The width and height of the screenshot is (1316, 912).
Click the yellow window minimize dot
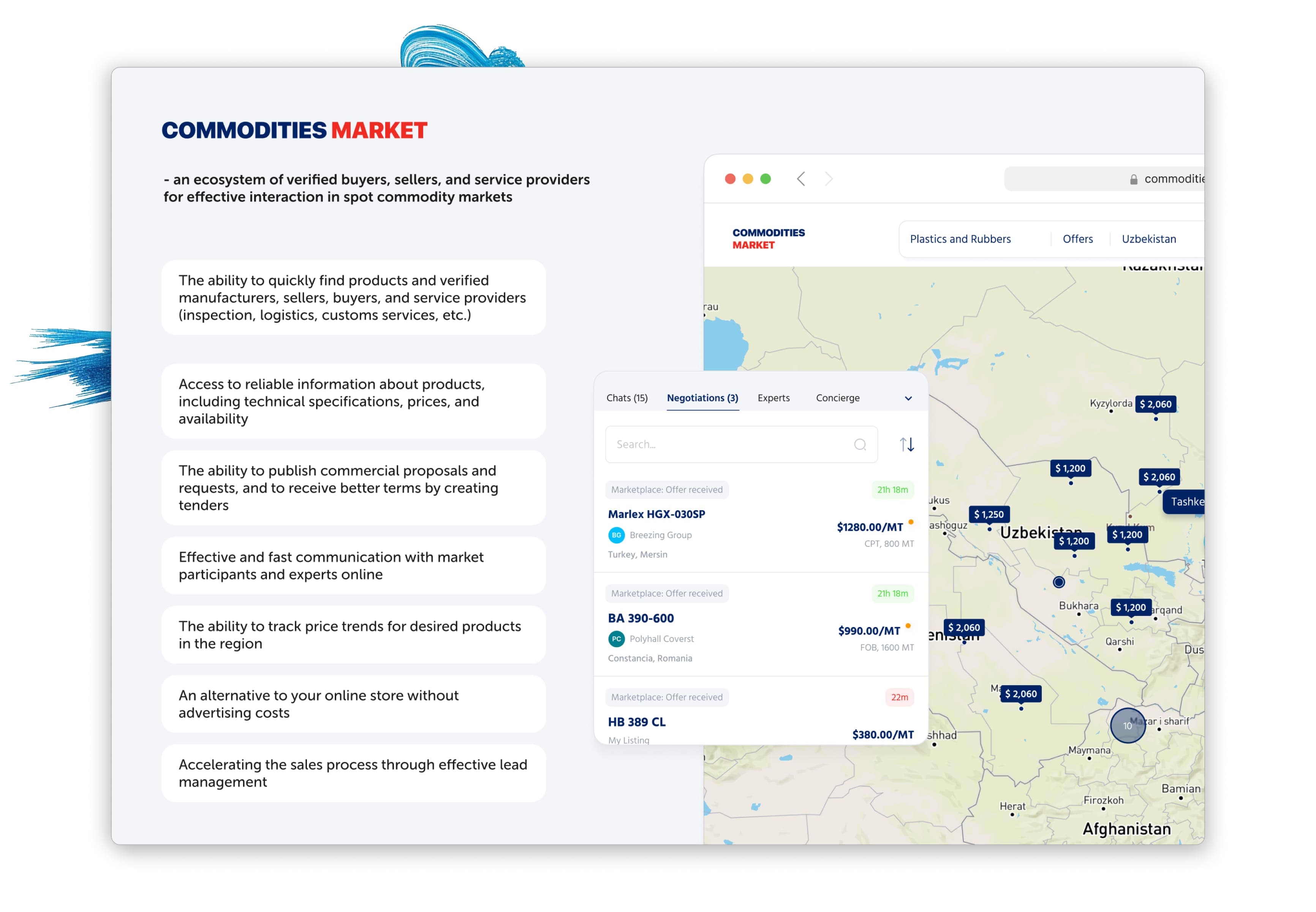(748, 179)
